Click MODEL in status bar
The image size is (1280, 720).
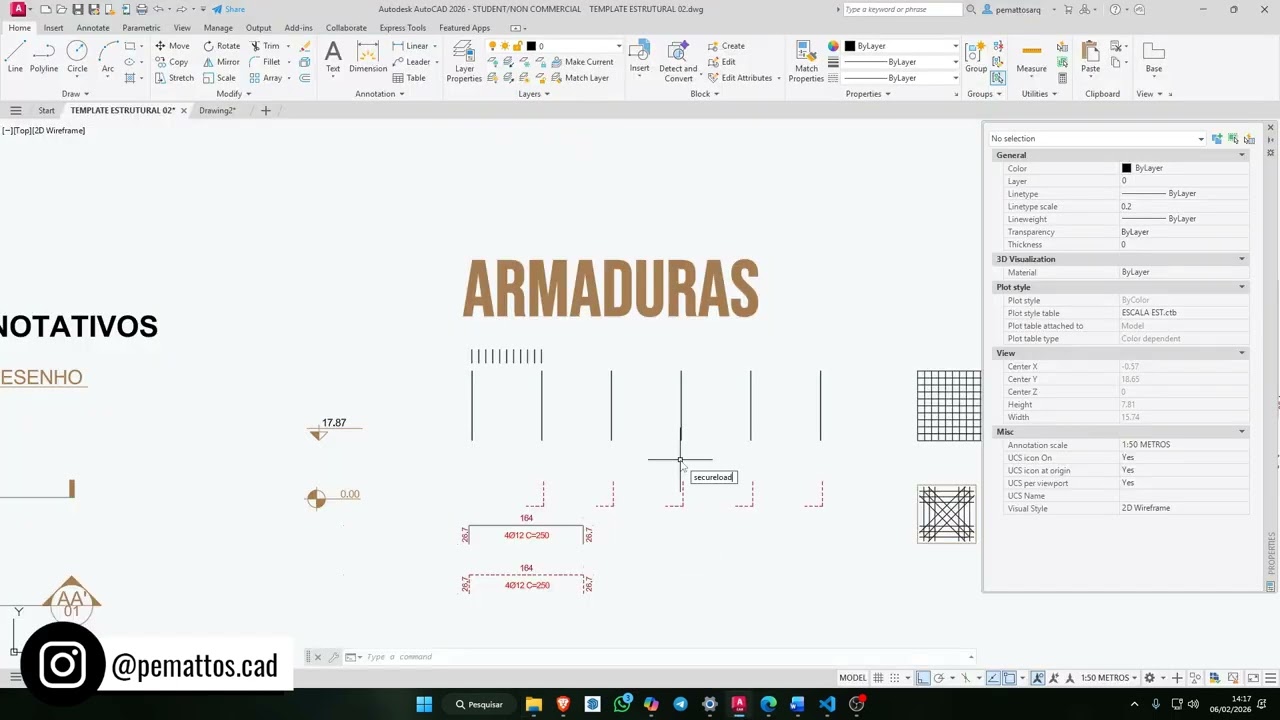tap(853, 678)
